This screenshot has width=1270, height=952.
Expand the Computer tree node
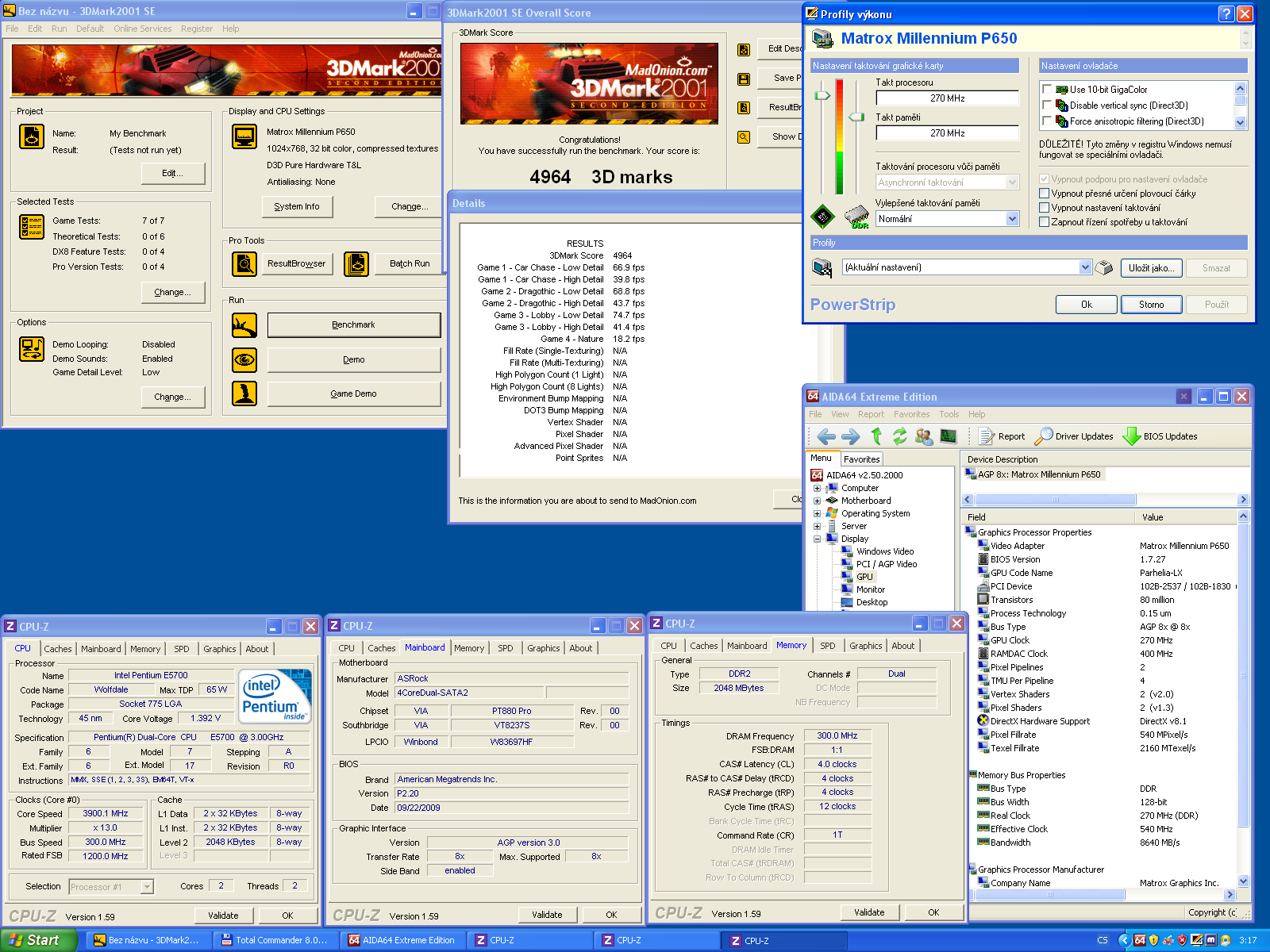coord(817,489)
